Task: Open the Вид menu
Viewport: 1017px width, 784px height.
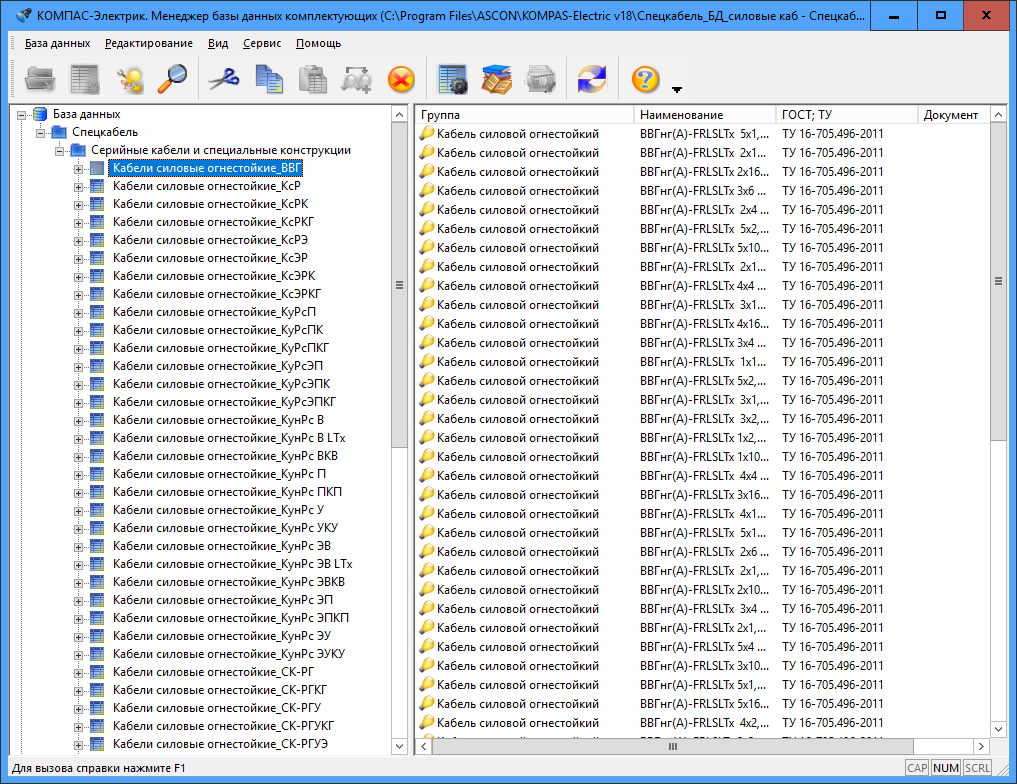Action: 218,43
